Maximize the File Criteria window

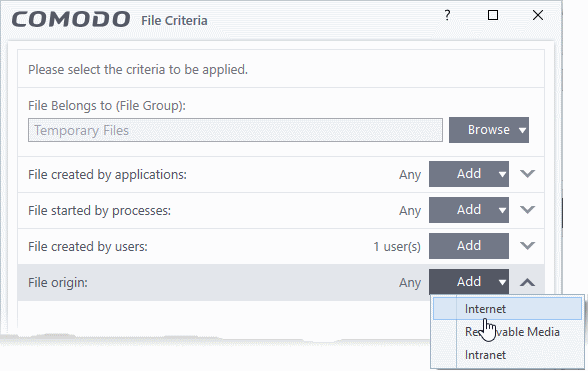pos(493,15)
